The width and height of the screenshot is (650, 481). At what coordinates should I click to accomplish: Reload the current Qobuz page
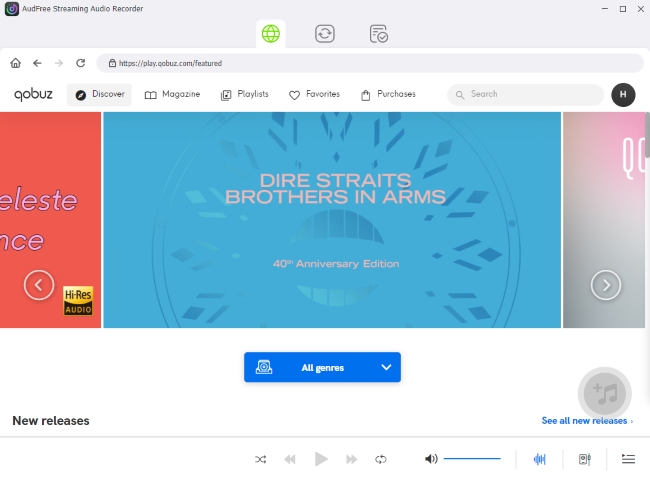(x=80, y=63)
